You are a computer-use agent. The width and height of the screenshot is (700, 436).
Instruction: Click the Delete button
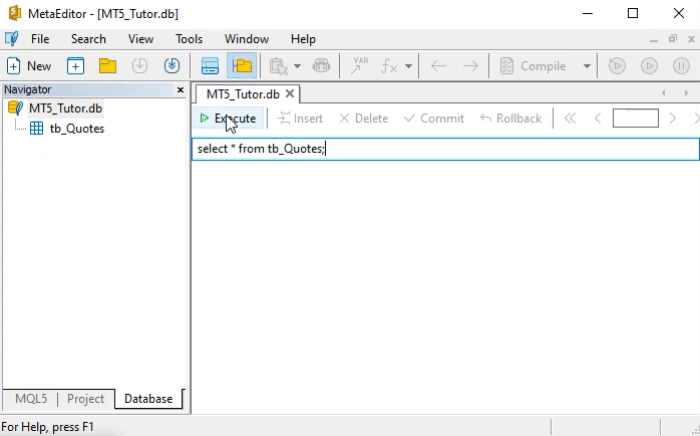[364, 118]
